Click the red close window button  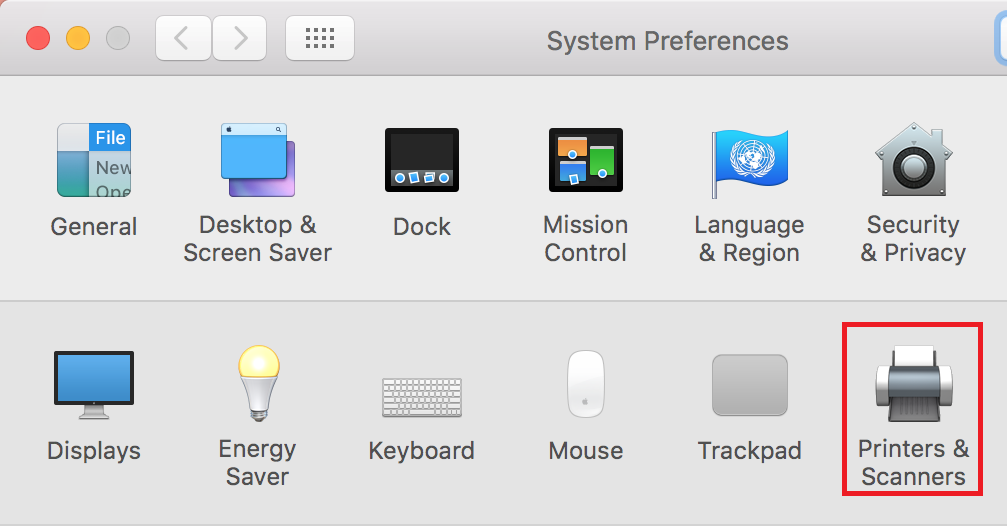pos(38,38)
